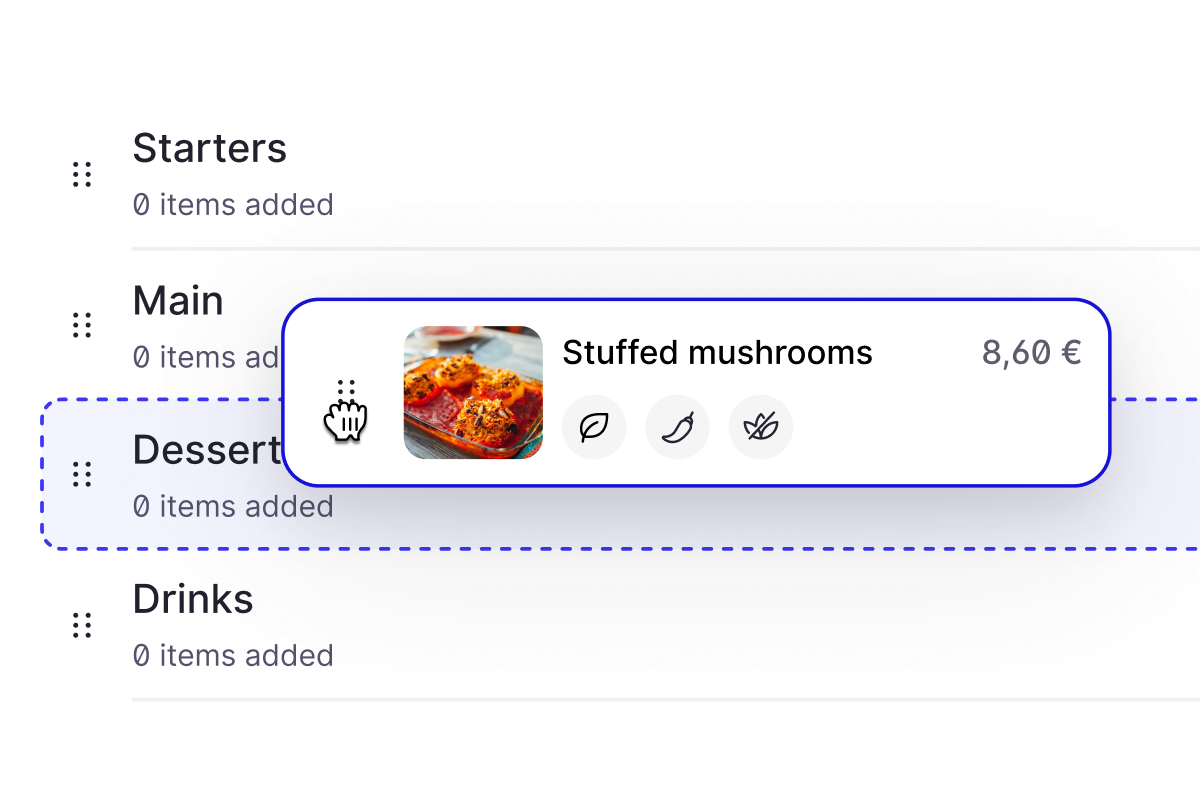Click the gluten-free crossed wheat icon
The height and width of the screenshot is (800, 1200).
click(x=760, y=427)
